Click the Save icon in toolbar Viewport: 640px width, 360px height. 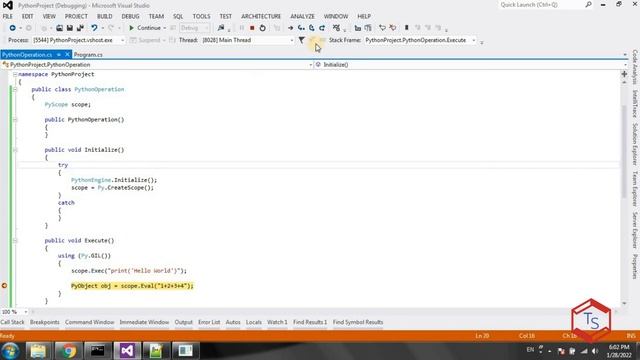(70, 28)
